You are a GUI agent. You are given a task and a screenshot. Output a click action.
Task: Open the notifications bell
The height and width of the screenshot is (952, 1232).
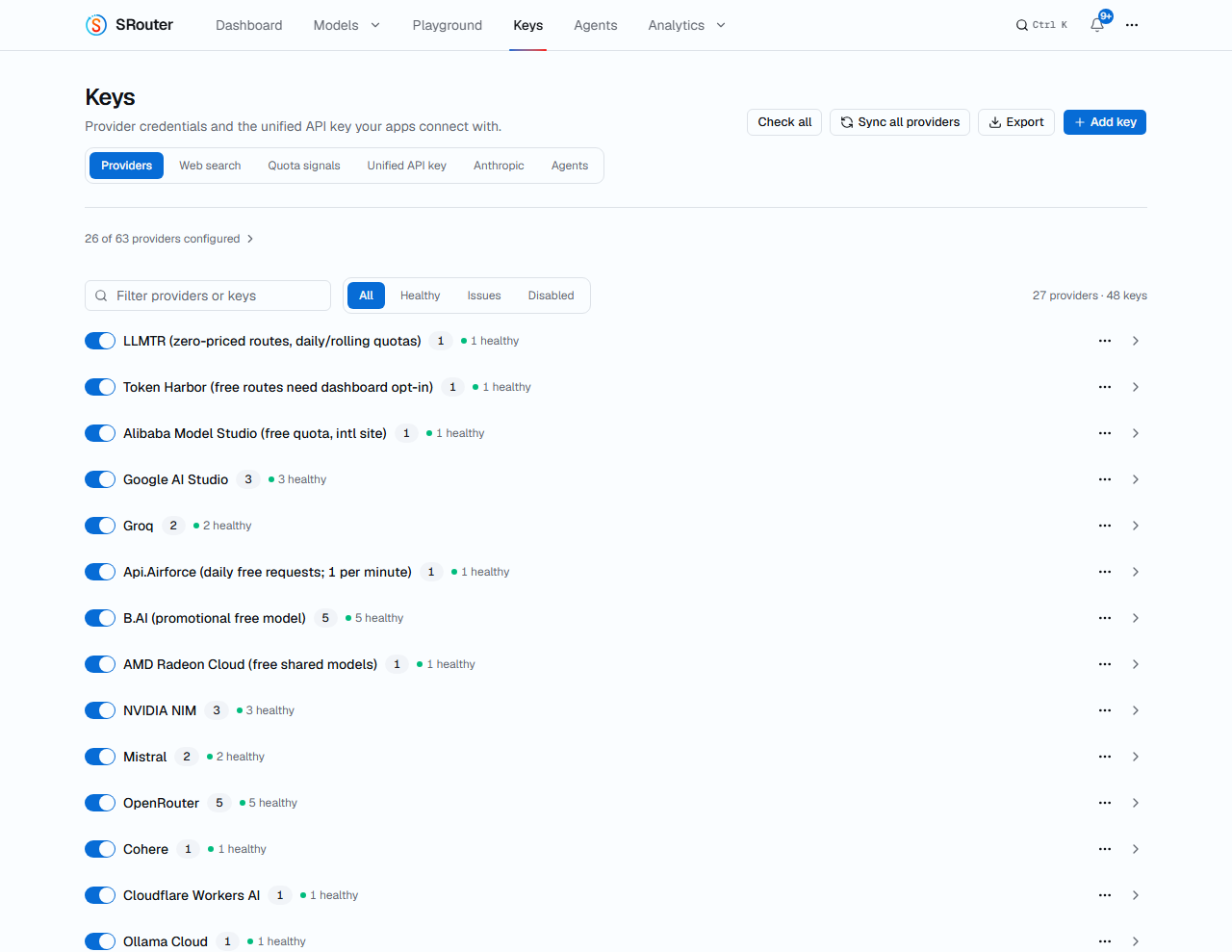[x=1097, y=25]
